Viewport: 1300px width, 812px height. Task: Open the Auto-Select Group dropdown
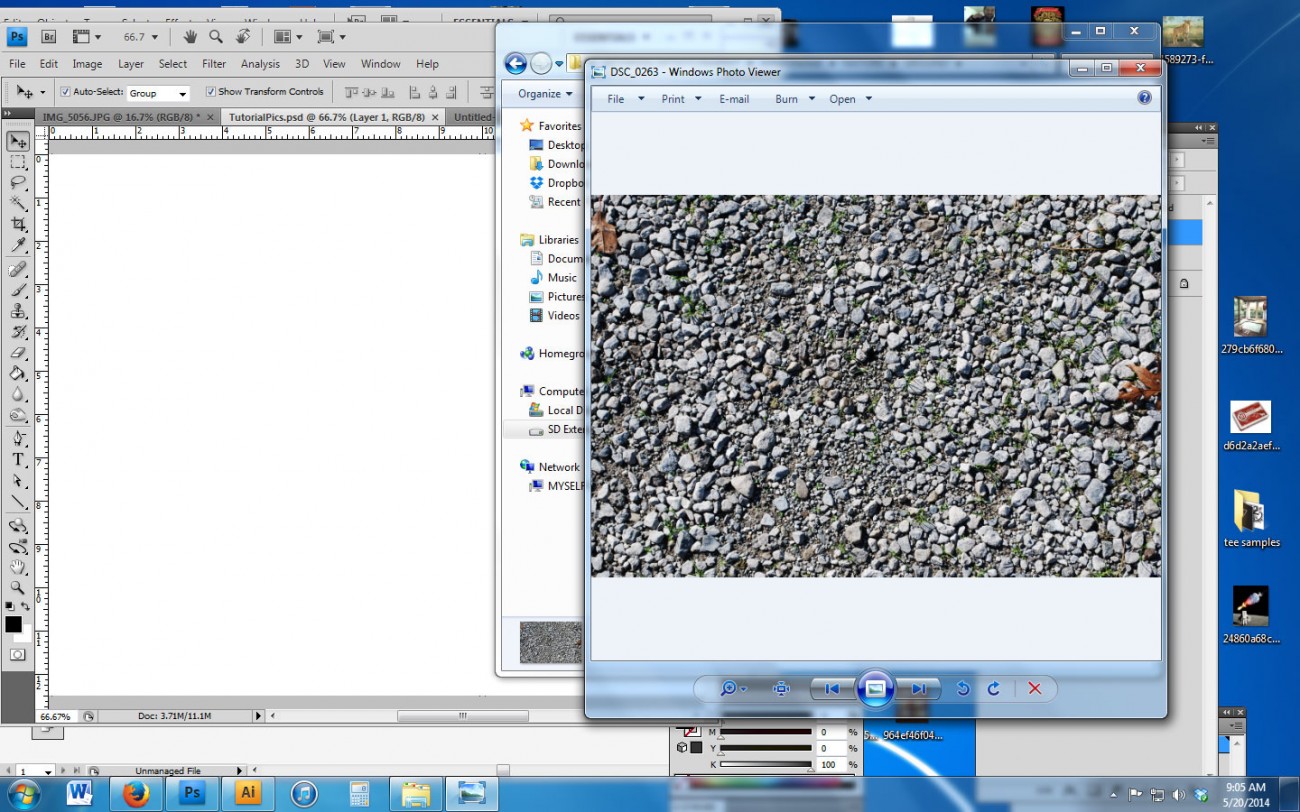(x=158, y=93)
